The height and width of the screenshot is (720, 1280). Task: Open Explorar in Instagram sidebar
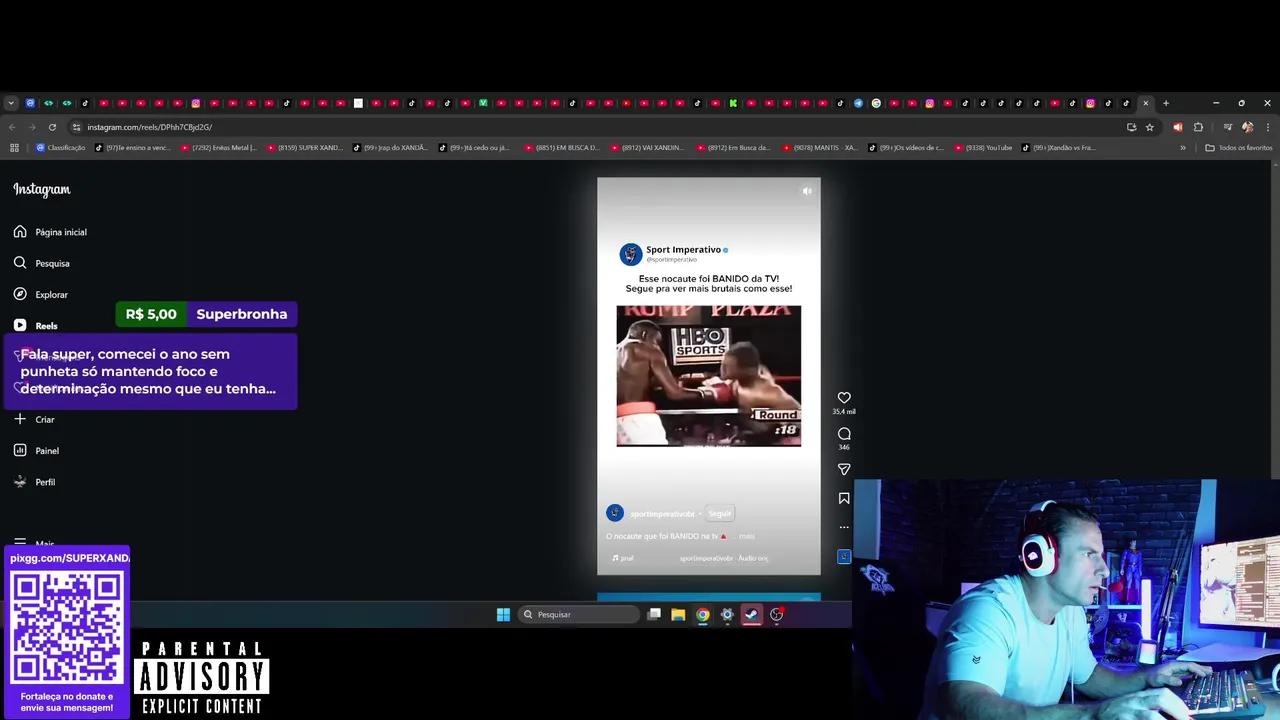point(41,295)
